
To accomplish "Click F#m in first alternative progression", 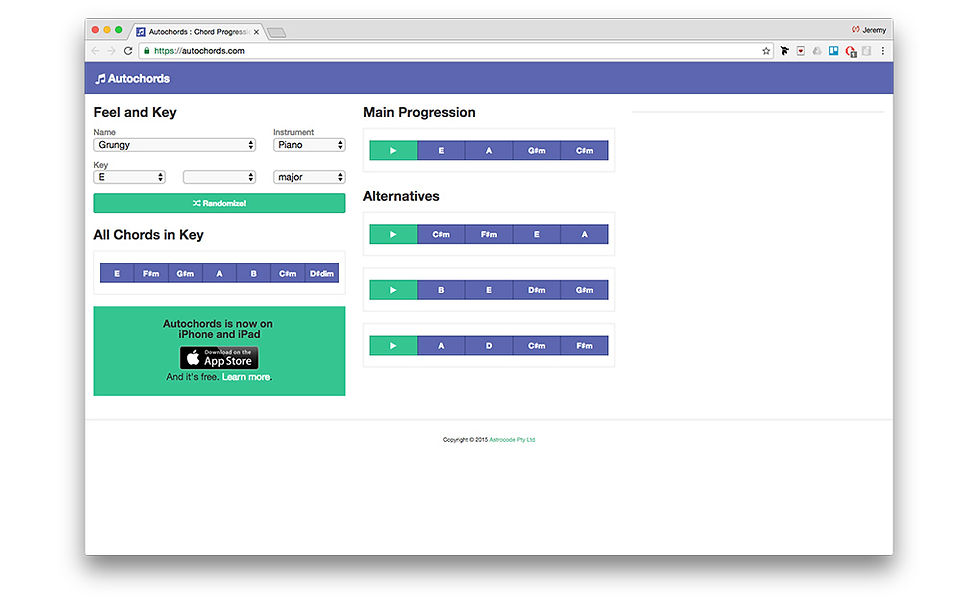I will [489, 234].
